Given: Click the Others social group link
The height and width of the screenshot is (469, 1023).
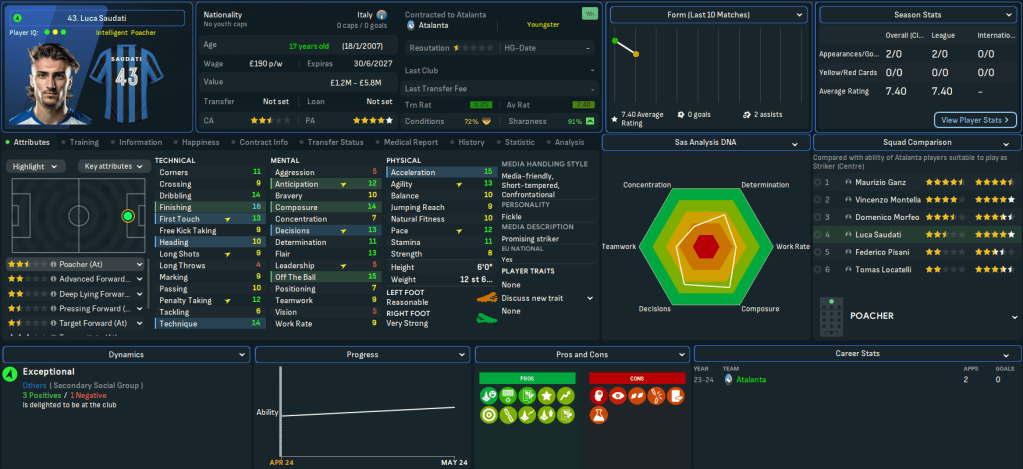Looking at the screenshot, I should pyautogui.click(x=33, y=385).
